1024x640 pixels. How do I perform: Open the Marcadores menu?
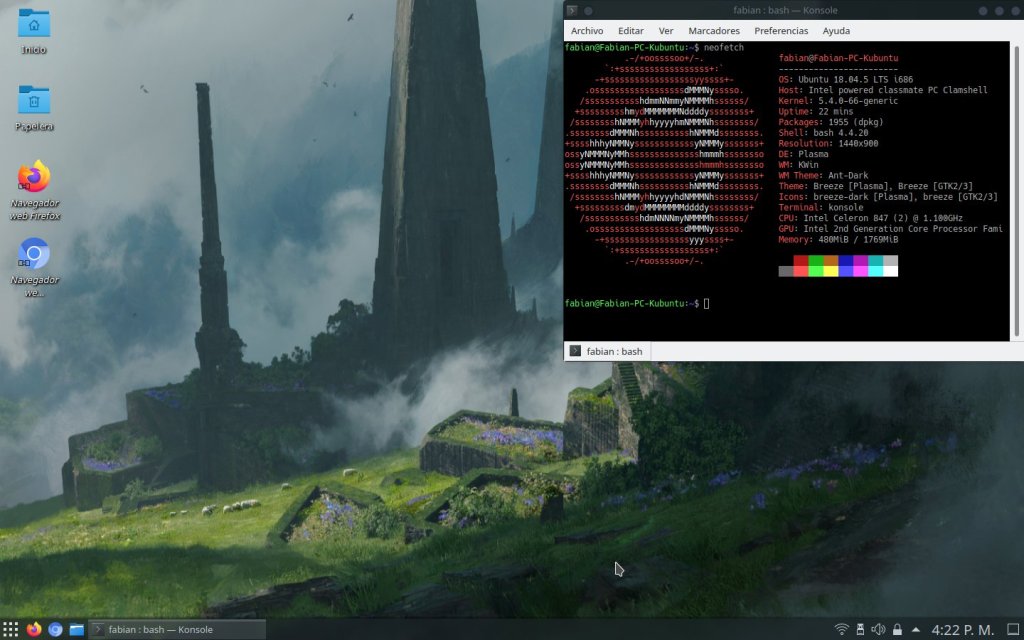[x=714, y=31]
